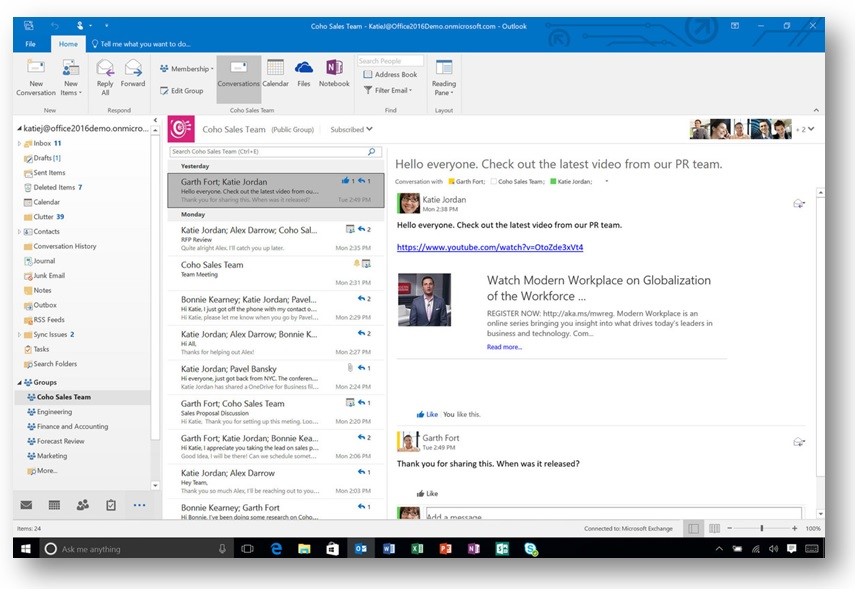Toggle the Conversations view button

[x=239, y=73]
